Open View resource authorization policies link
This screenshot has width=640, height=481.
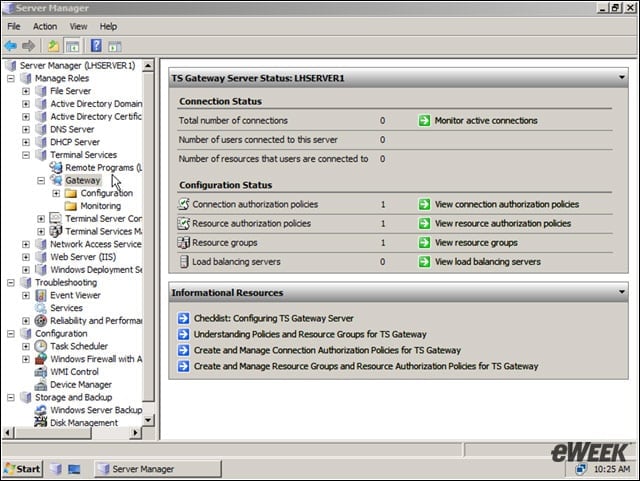click(x=503, y=223)
